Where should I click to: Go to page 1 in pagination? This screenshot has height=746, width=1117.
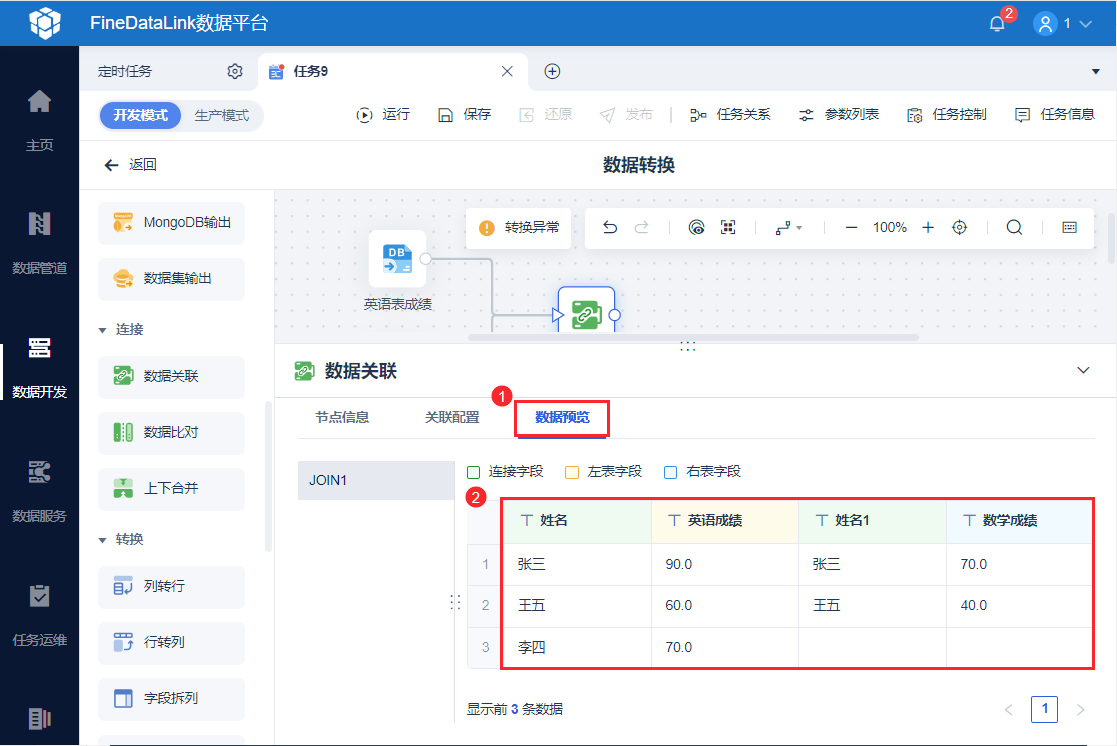pyautogui.click(x=1044, y=709)
